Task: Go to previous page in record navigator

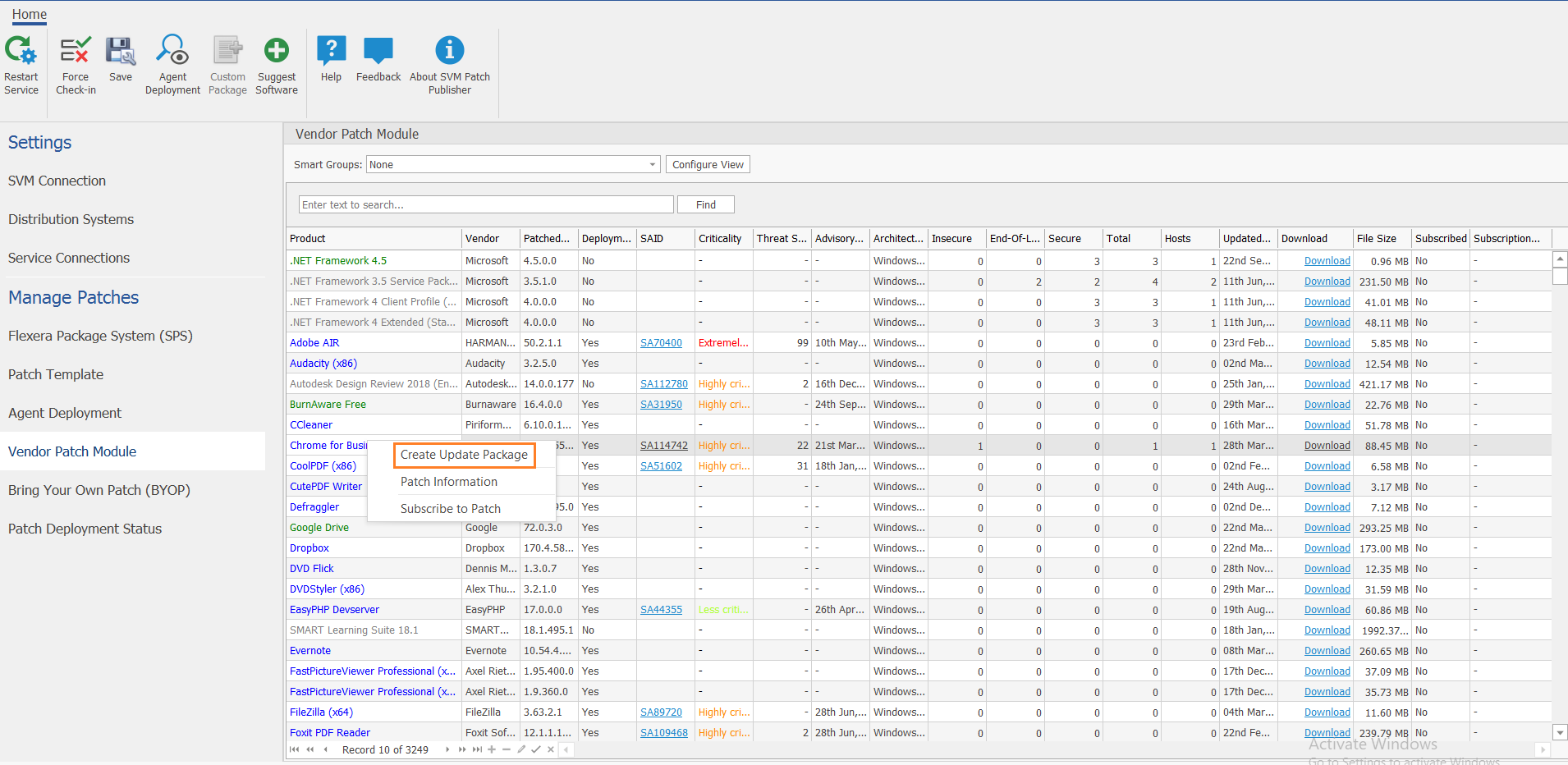Action: point(310,749)
